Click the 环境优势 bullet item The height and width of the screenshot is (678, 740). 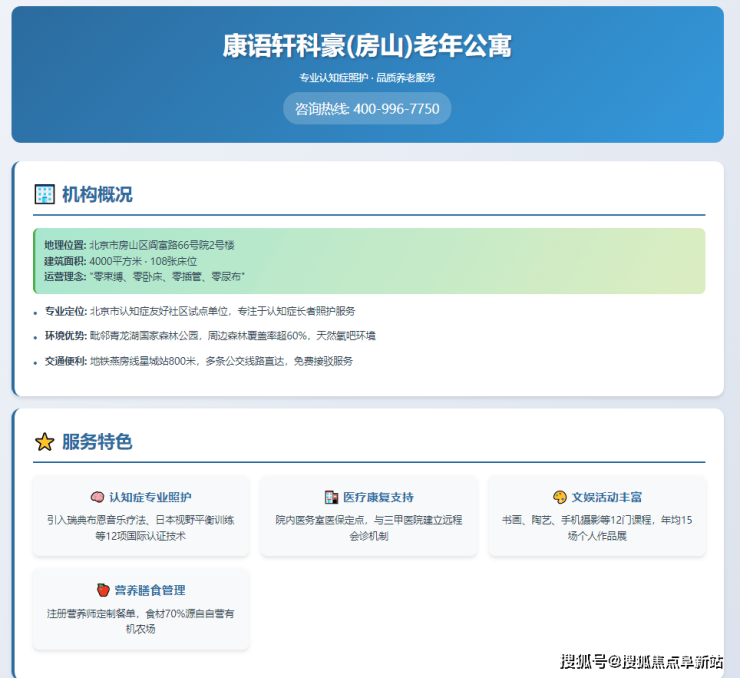(x=210, y=336)
